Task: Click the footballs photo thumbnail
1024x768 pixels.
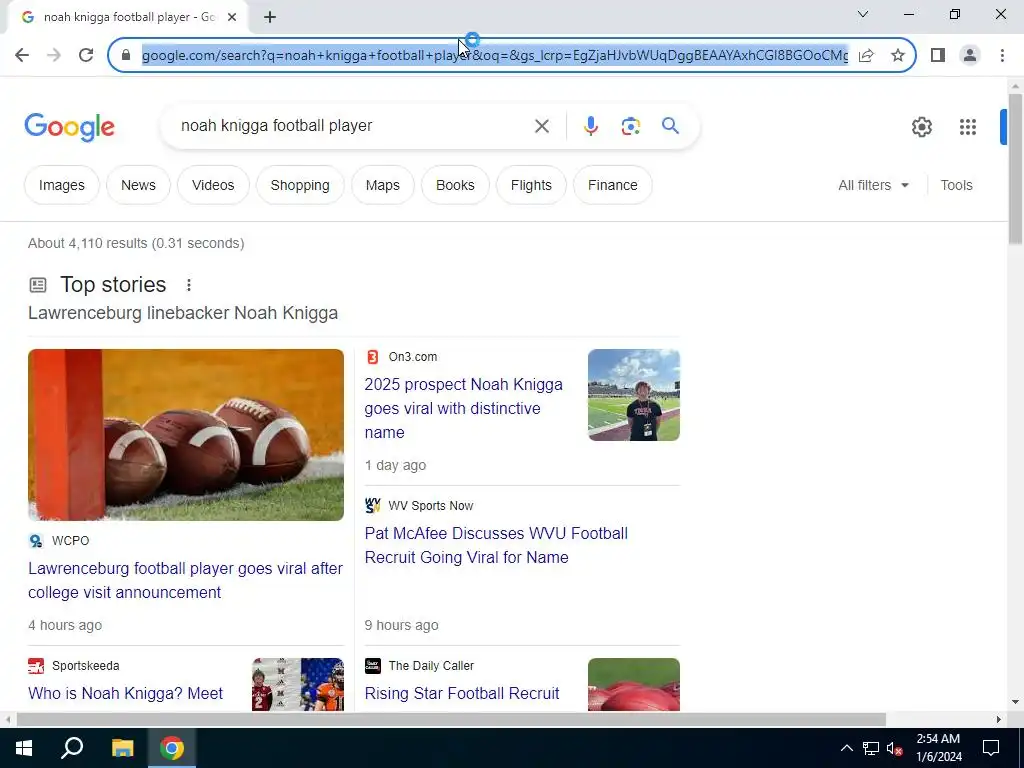Action: (186, 435)
